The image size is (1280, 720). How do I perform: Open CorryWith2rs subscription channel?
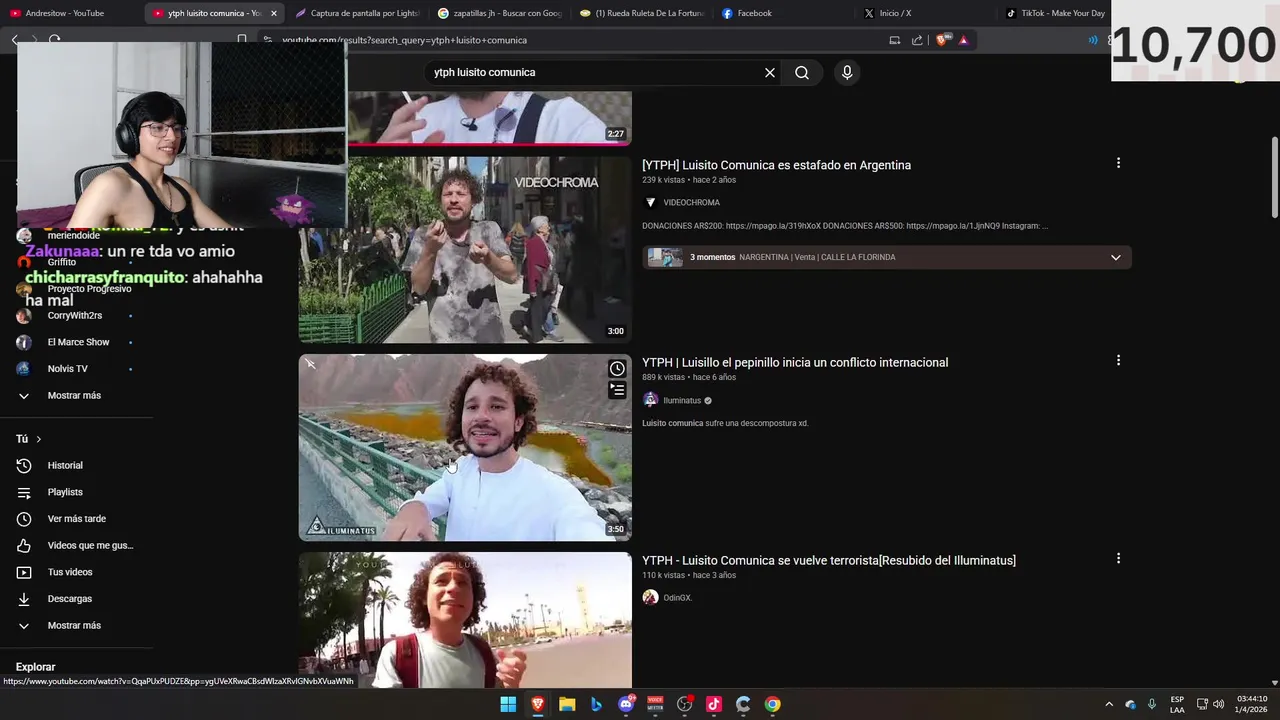(x=75, y=315)
